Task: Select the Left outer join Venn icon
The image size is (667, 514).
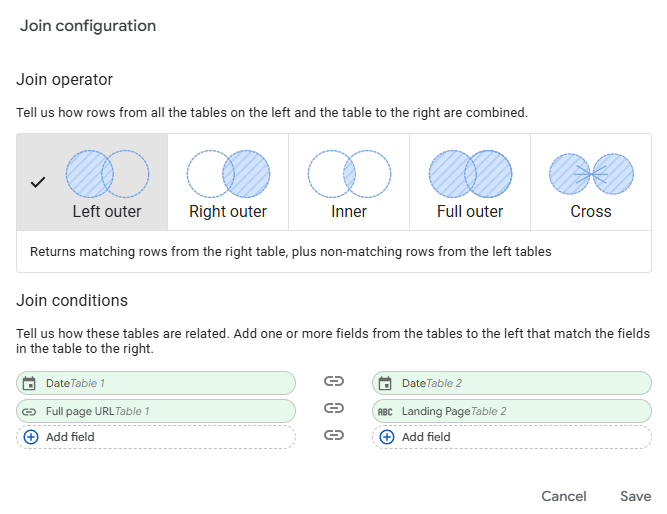Action: [107, 174]
